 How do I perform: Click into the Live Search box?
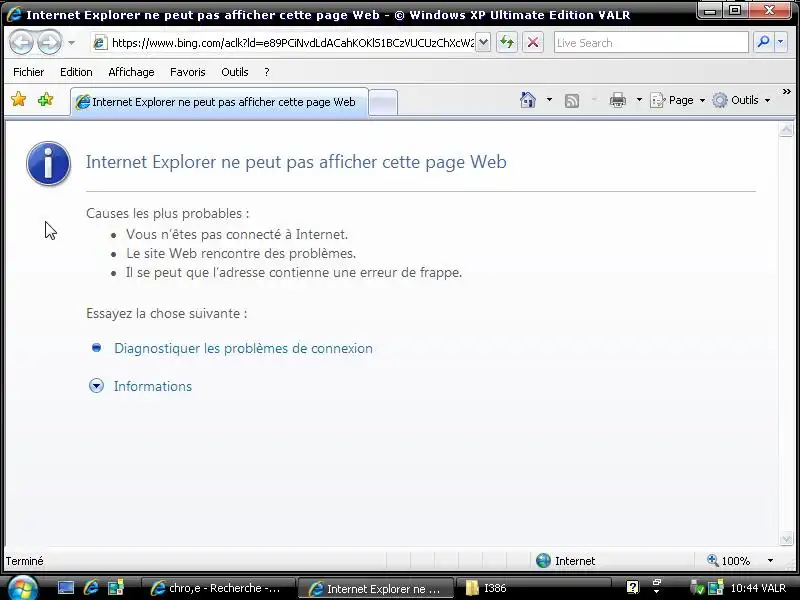[x=651, y=43]
